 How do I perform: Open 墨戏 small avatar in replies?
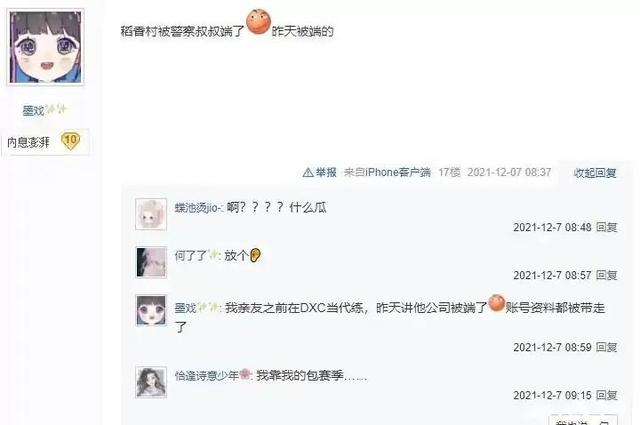(151, 310)
